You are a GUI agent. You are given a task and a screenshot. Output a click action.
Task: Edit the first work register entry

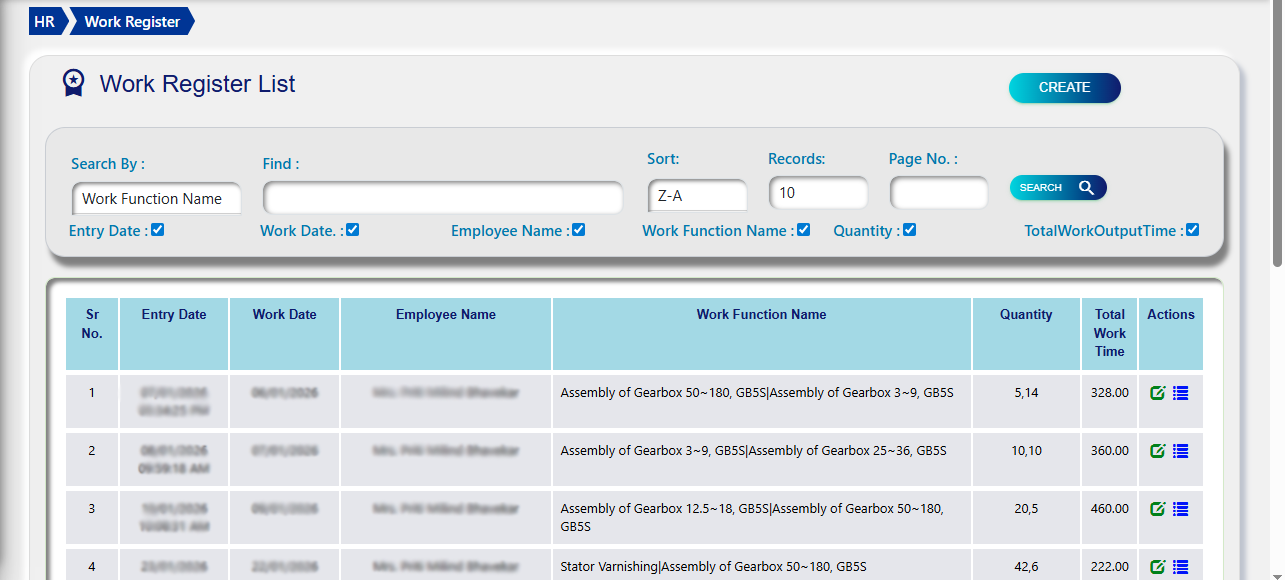(1158, 393)
